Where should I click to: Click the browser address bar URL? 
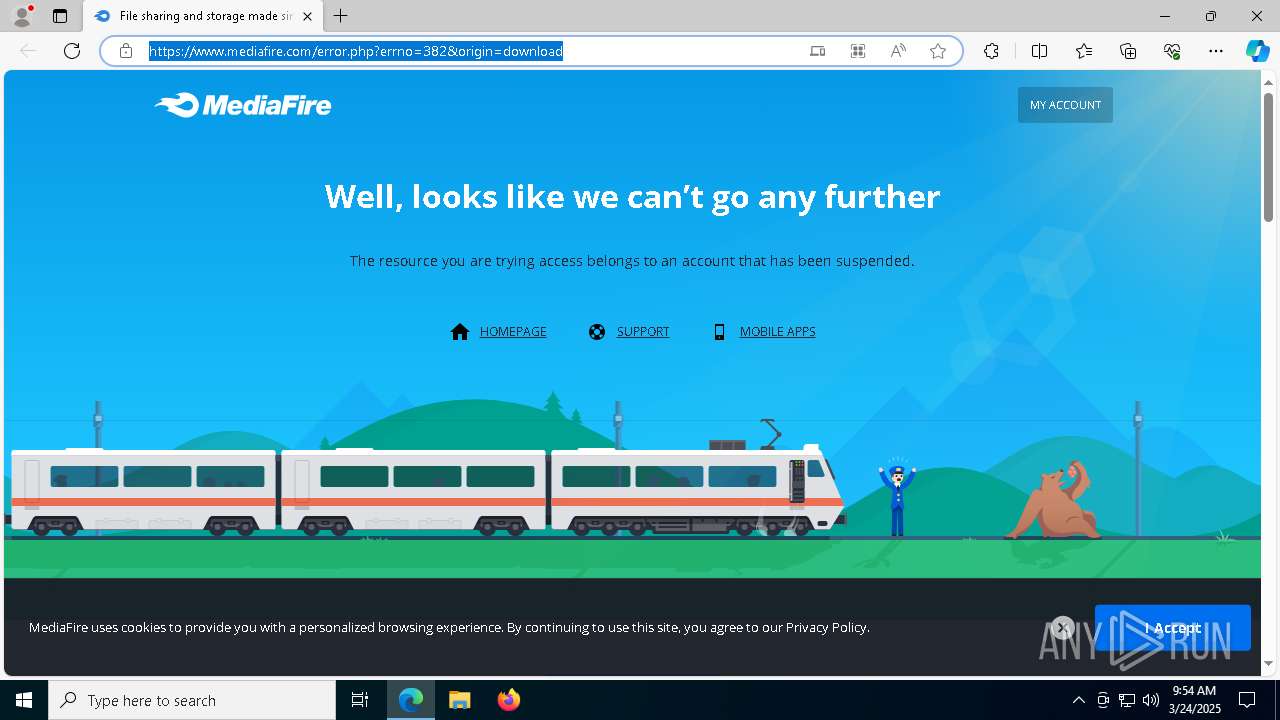click(x=356, y=51)
